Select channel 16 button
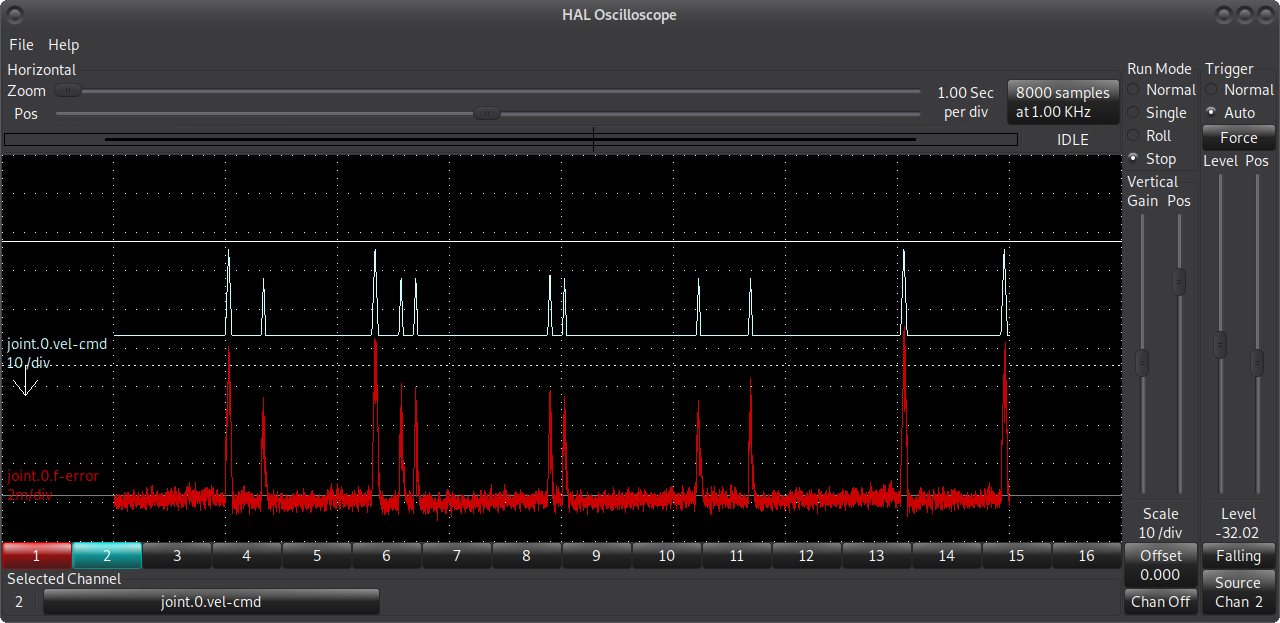This screenshot has height=623, width=1280. [x=1087, y=555]
